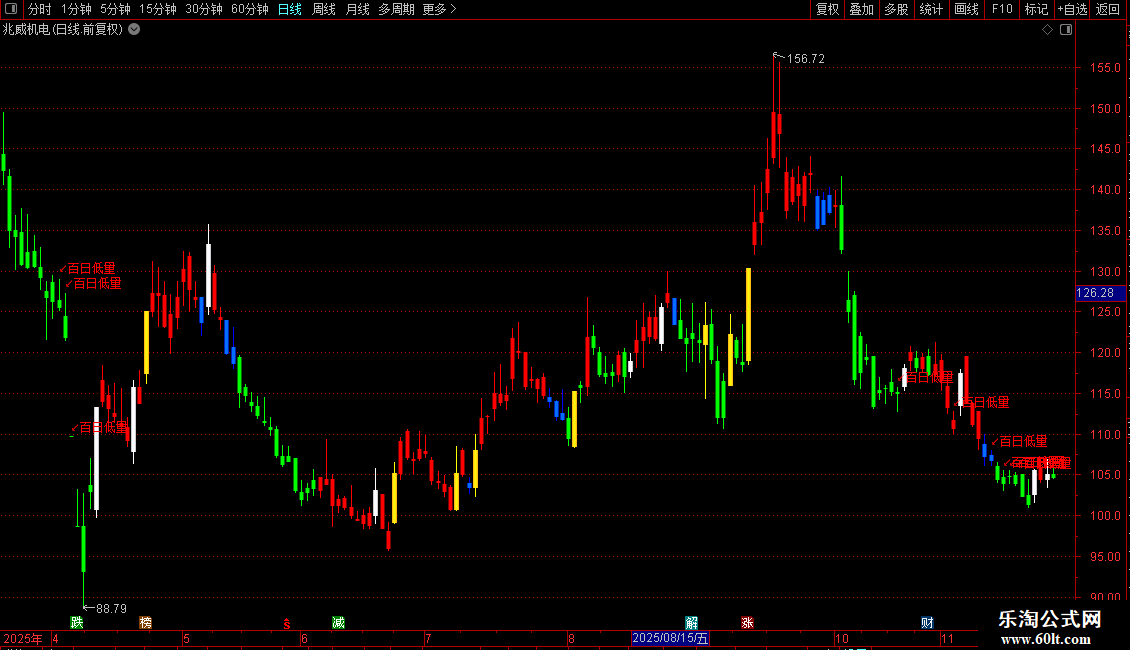
Task: Click the 155.0 price axis label
Action: pyautogui.click(x=1105, y=68)
